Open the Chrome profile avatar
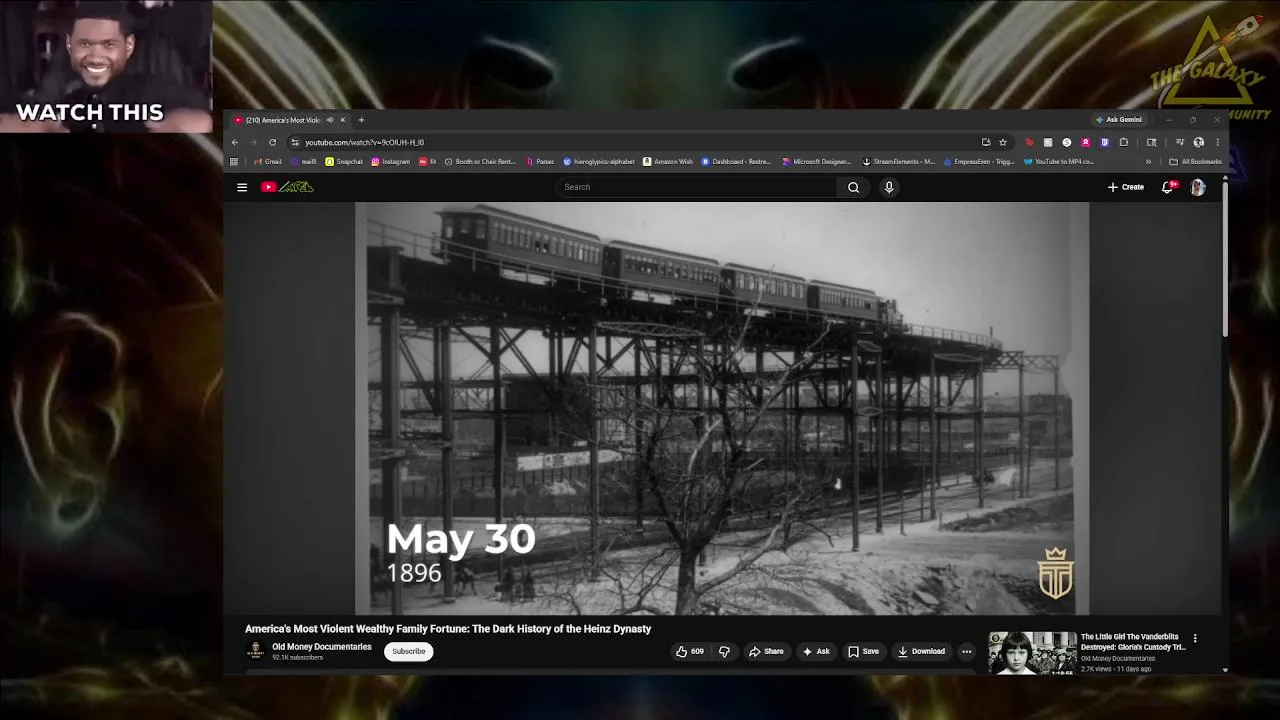1280x720 pixels. click(x=1198, y=142)
